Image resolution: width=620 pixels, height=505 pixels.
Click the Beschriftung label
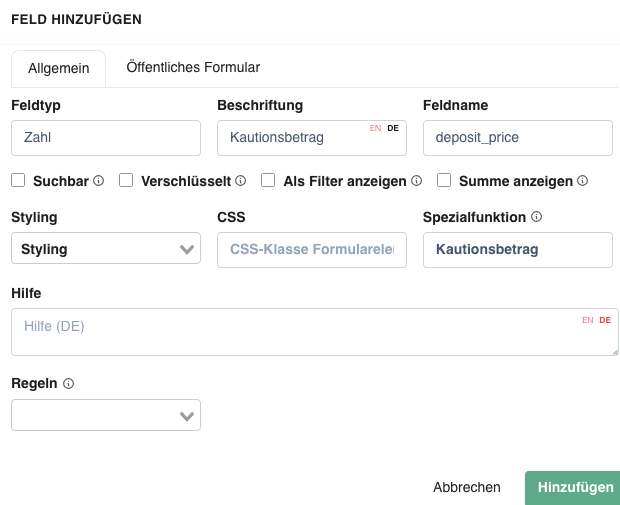[260, 105]
